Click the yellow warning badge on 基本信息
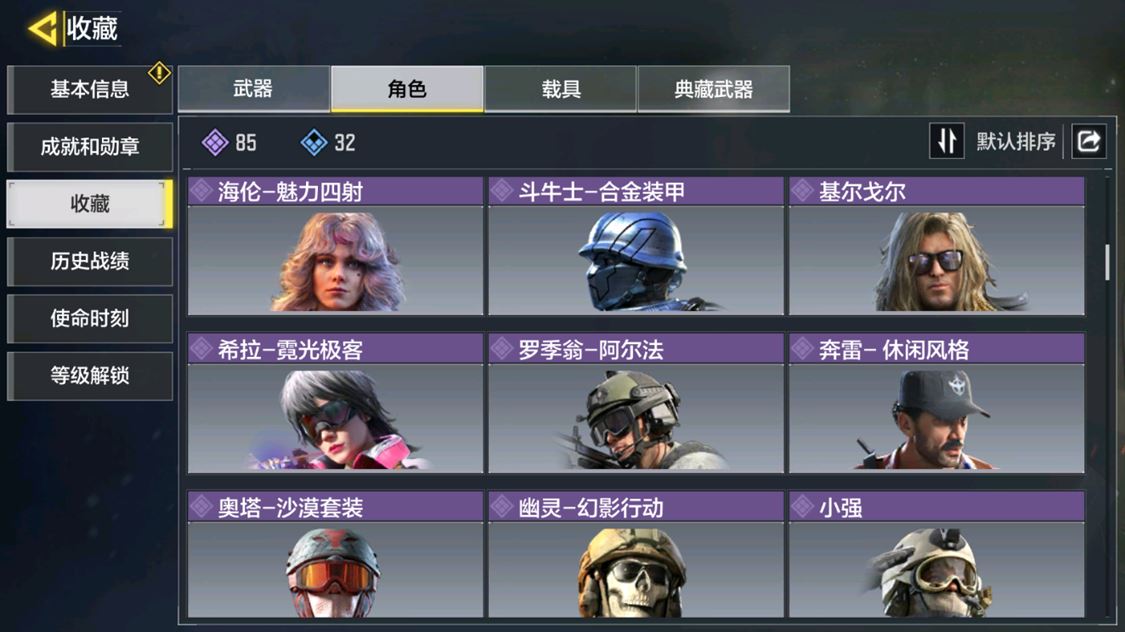The image size is (1125, 632). click(159, 72)
